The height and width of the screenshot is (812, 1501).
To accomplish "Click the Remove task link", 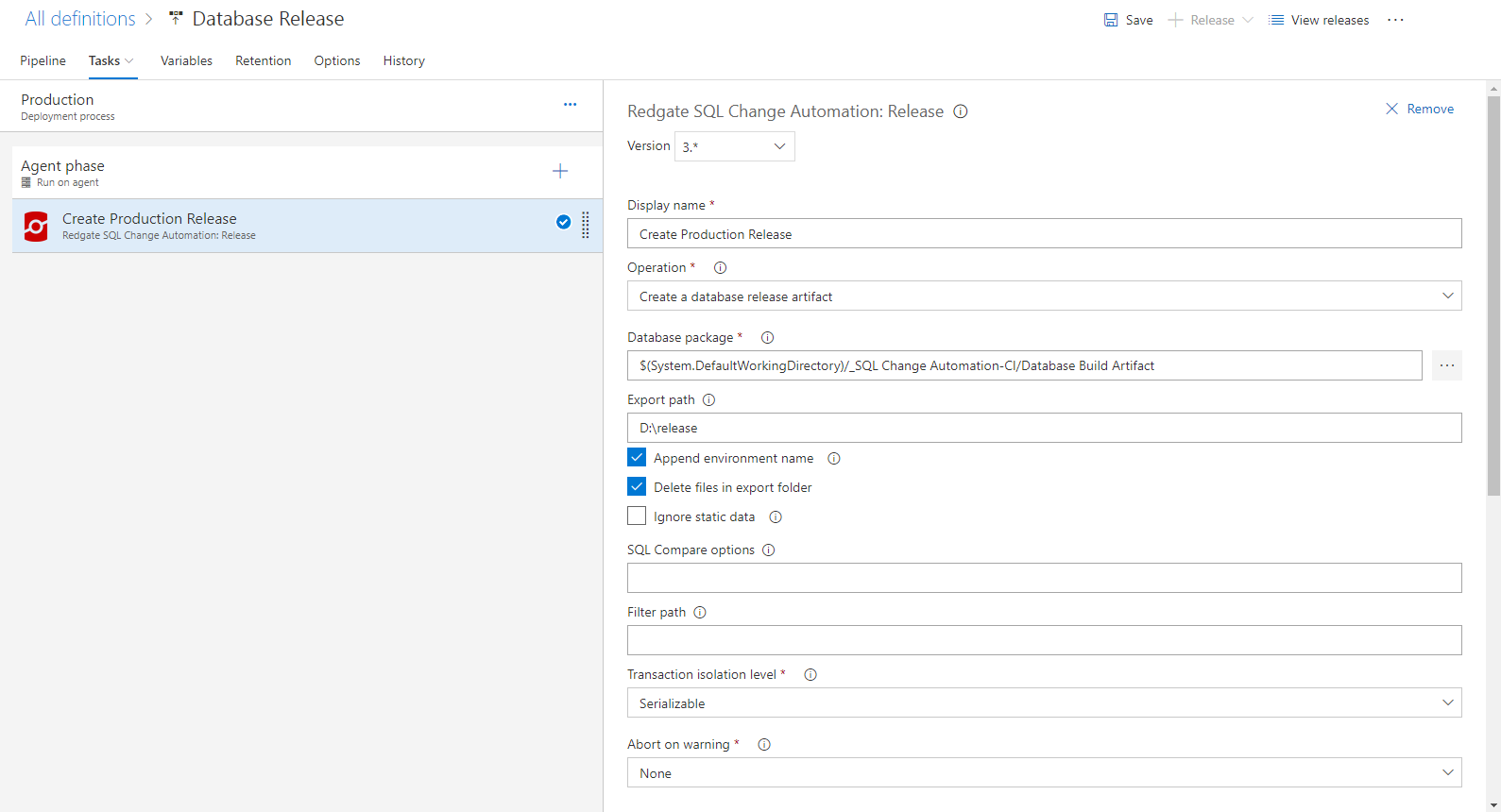I will 1420,109.
